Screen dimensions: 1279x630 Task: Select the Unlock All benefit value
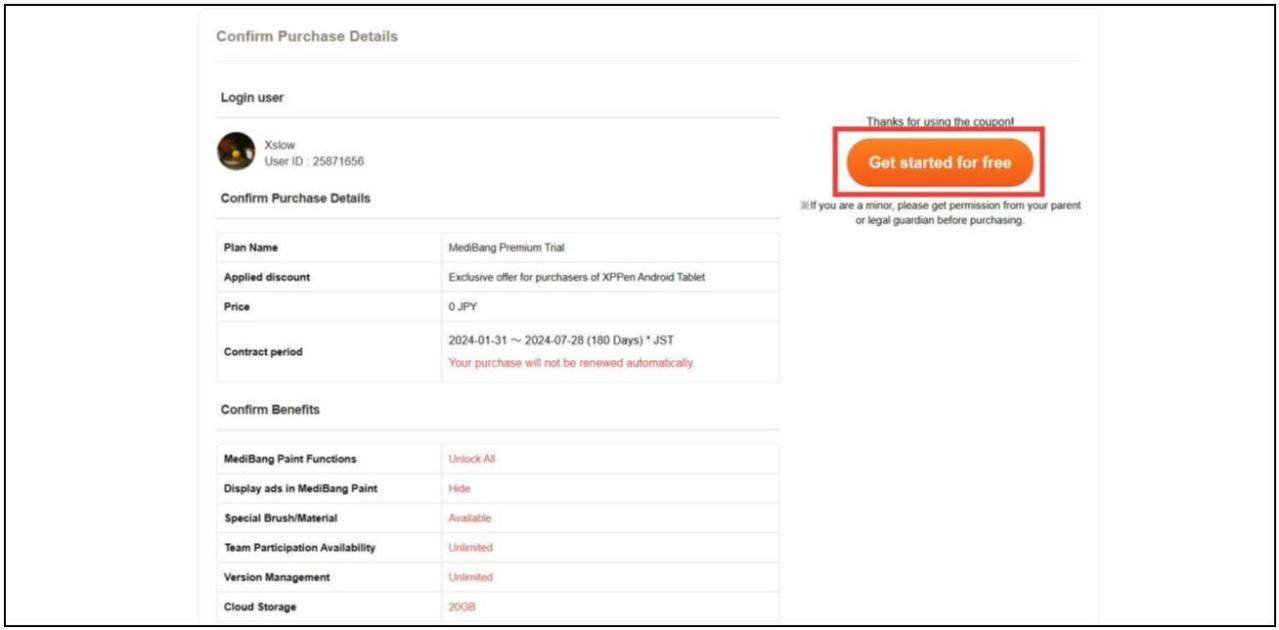point(472,459)
